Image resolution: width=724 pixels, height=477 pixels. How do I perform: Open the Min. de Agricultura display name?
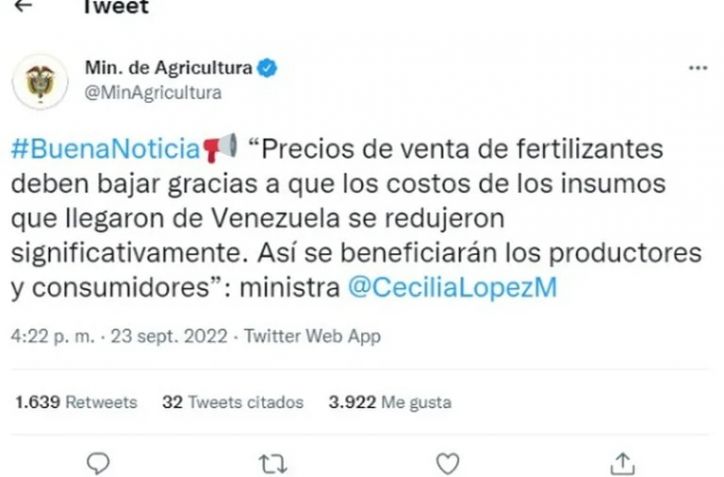[169, 68]
